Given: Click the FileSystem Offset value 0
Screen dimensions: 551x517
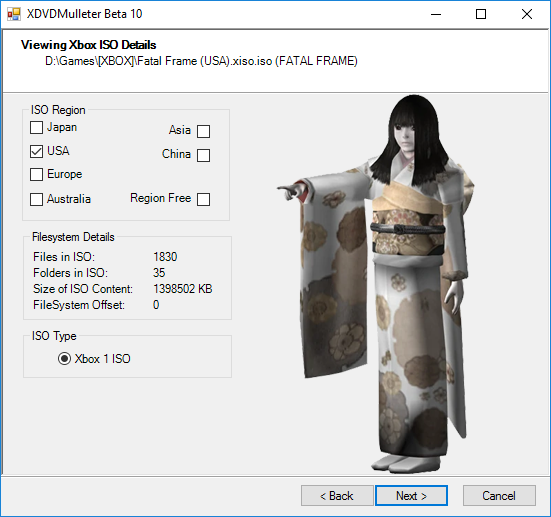Looking at the screenshot, I should (x=156, y=305).
